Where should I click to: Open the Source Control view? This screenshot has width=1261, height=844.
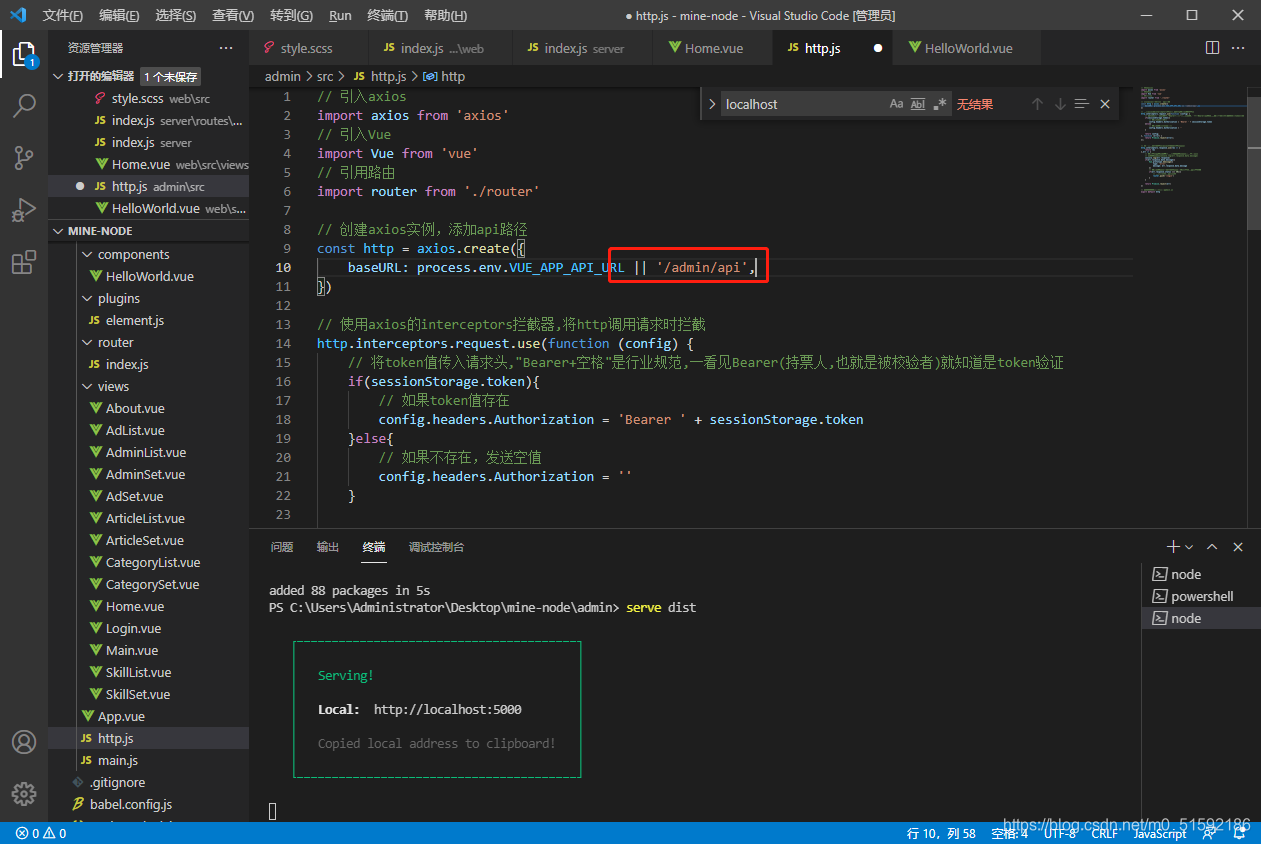pos(24,158)
